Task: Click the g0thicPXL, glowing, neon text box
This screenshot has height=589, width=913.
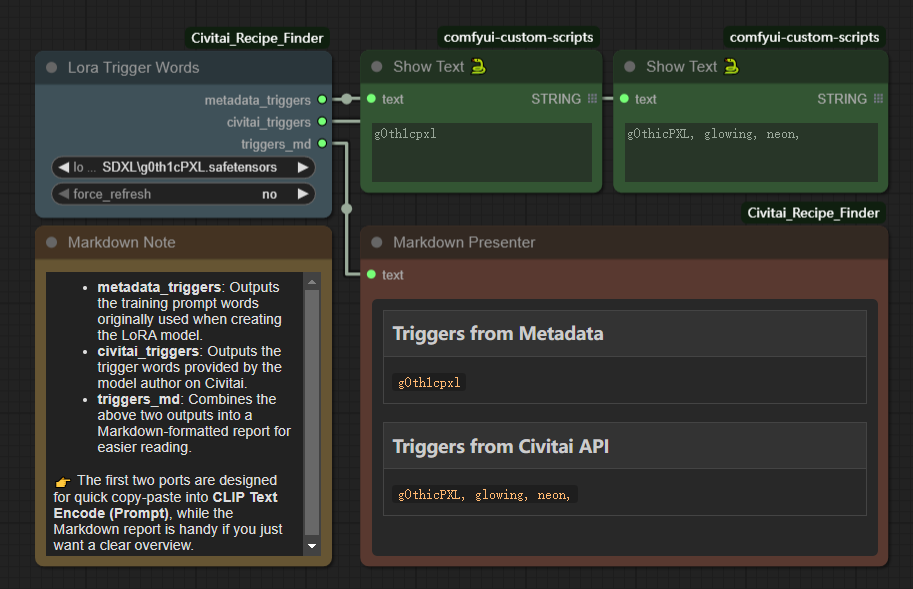Action: pyautogui.click(x=751, y=152)
